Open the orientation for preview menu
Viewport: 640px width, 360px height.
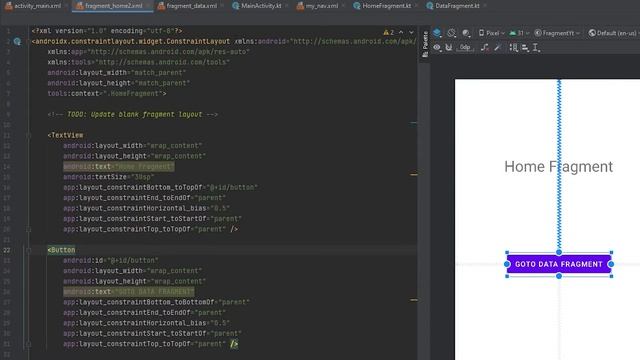(451, 33)
